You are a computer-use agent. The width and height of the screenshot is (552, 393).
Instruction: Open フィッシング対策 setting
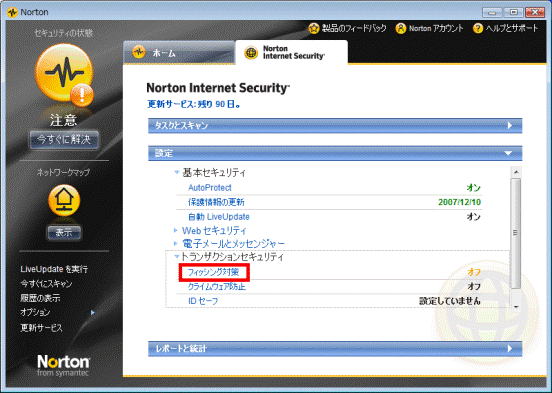point(213,272)
